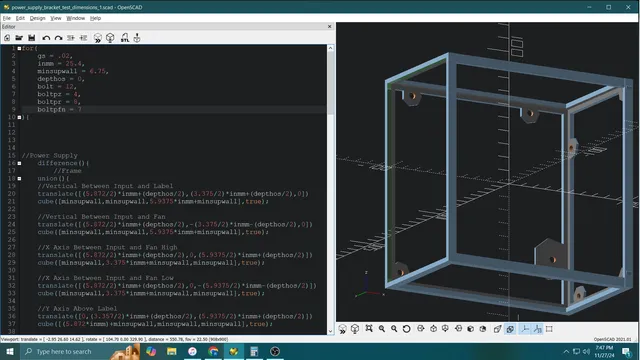
Task: Open the View menu
Action: (x=56, y=18)
